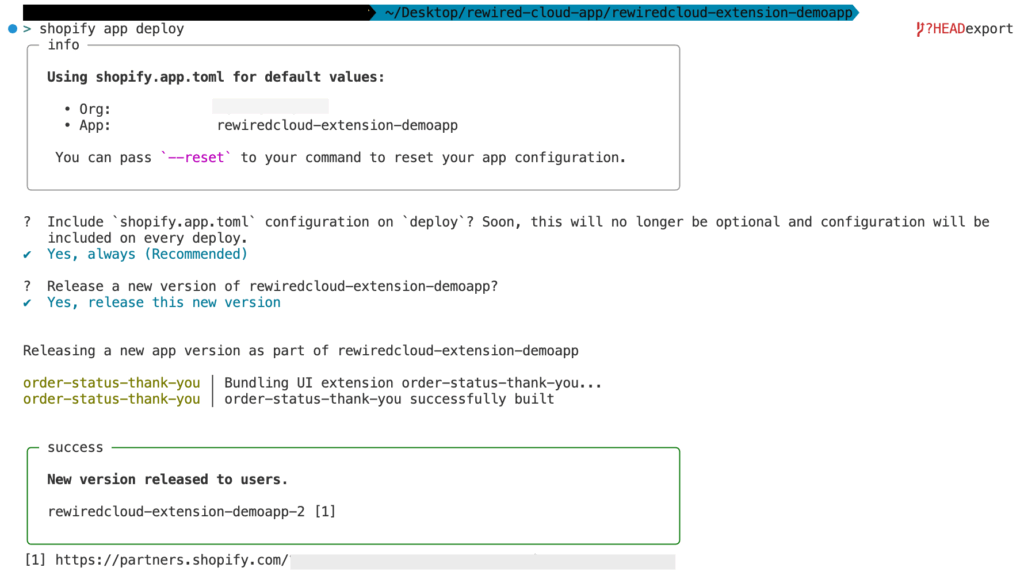The height and width of the screenshot is (583, 1024).
Task: Click the "Org:" label in the info box
Action: click(x=95, y=109)
